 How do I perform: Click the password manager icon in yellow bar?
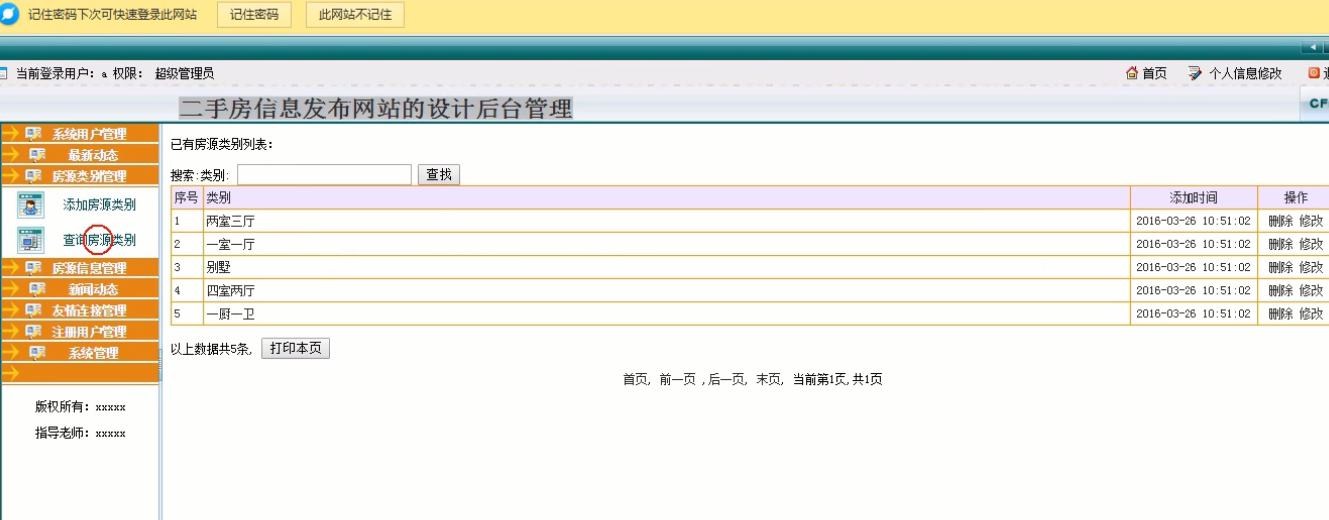tap(10, 15)
